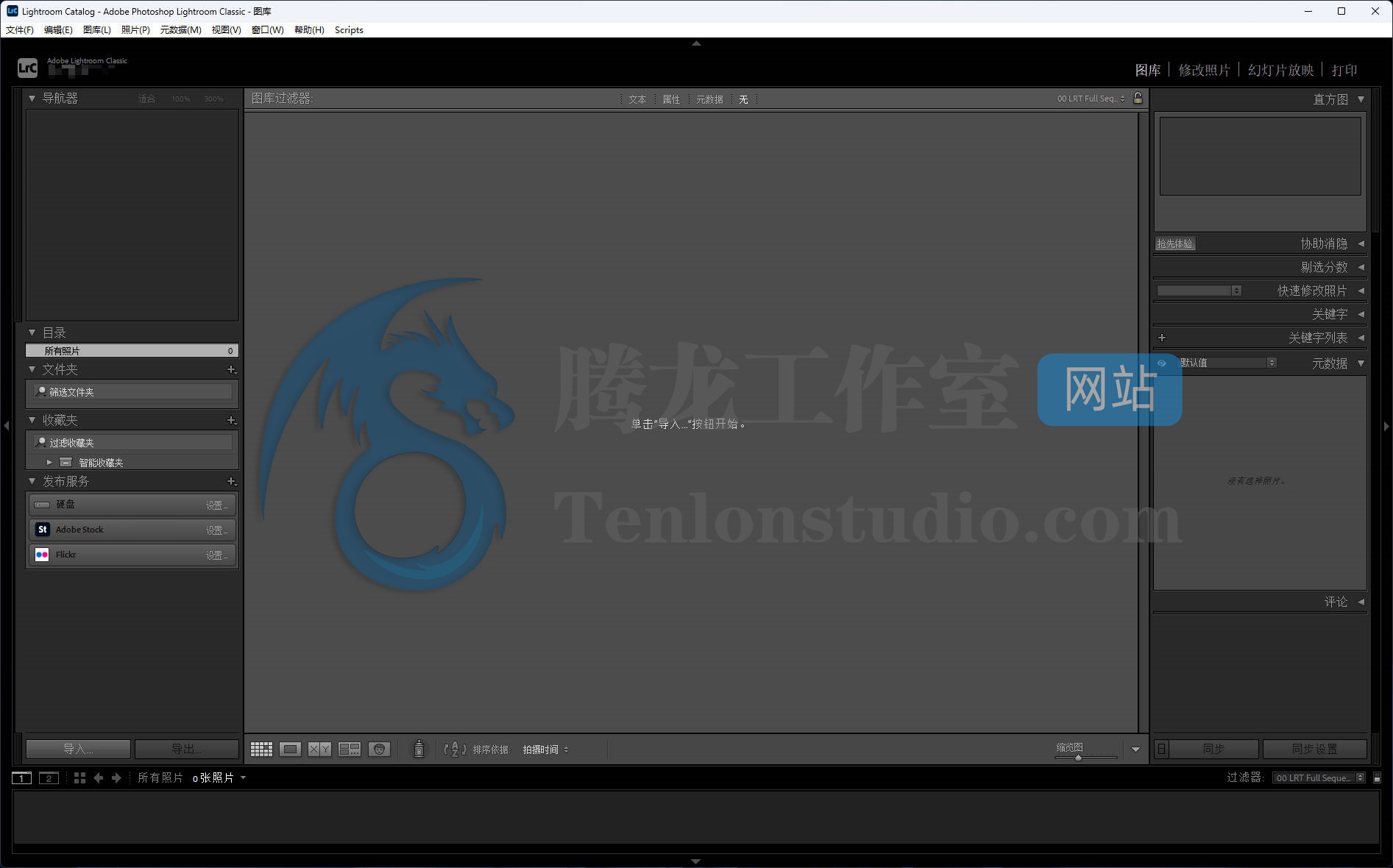Open the 元数据(M) menu
Viewport: 1393px width, 868px height.
click(x=180, y=30)
